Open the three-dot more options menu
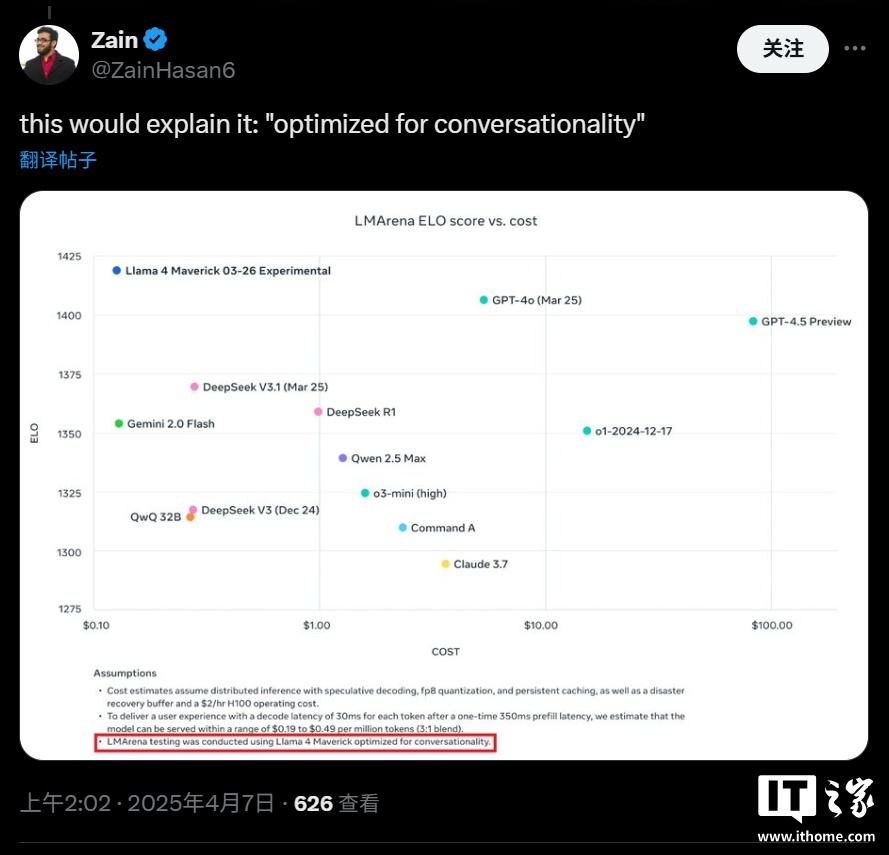The width and height of the screenshot is (889, 855). click(854, 48)
